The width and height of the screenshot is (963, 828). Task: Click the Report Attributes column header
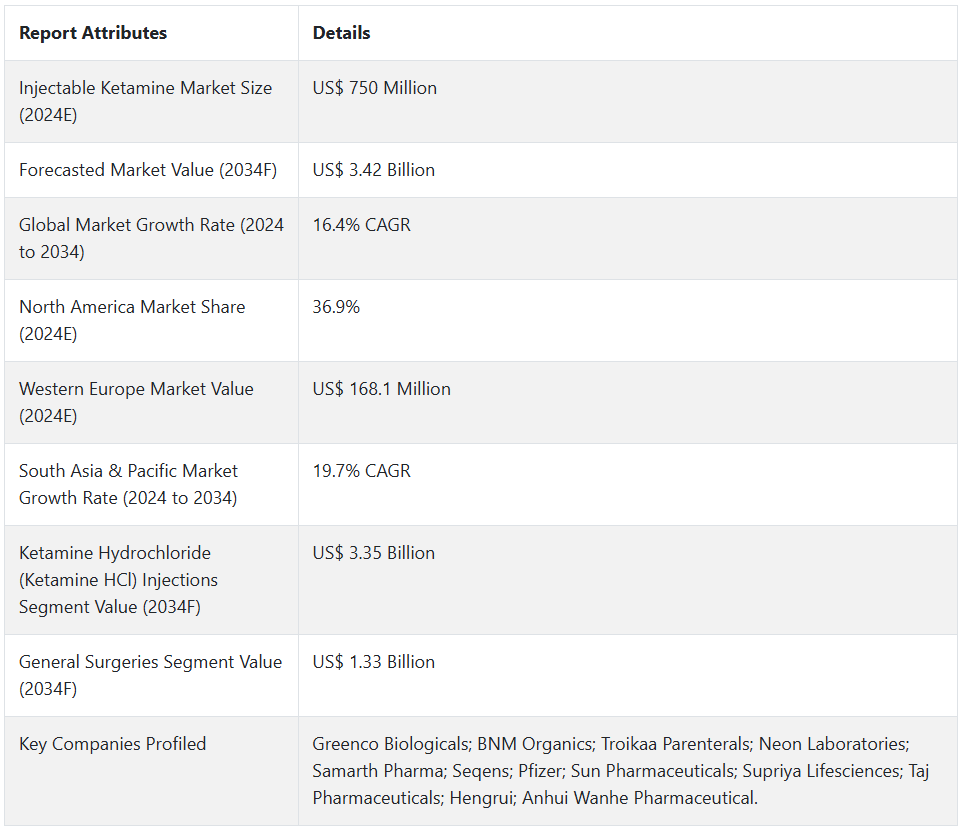(x=93, y=33)
